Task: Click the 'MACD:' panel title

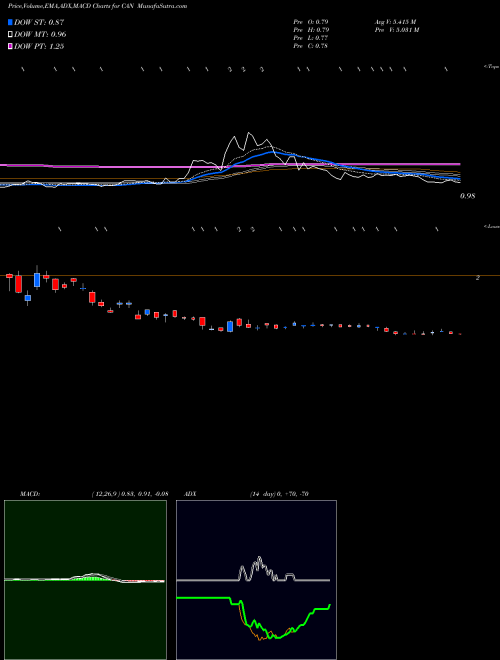Action: tap(30, 494)
